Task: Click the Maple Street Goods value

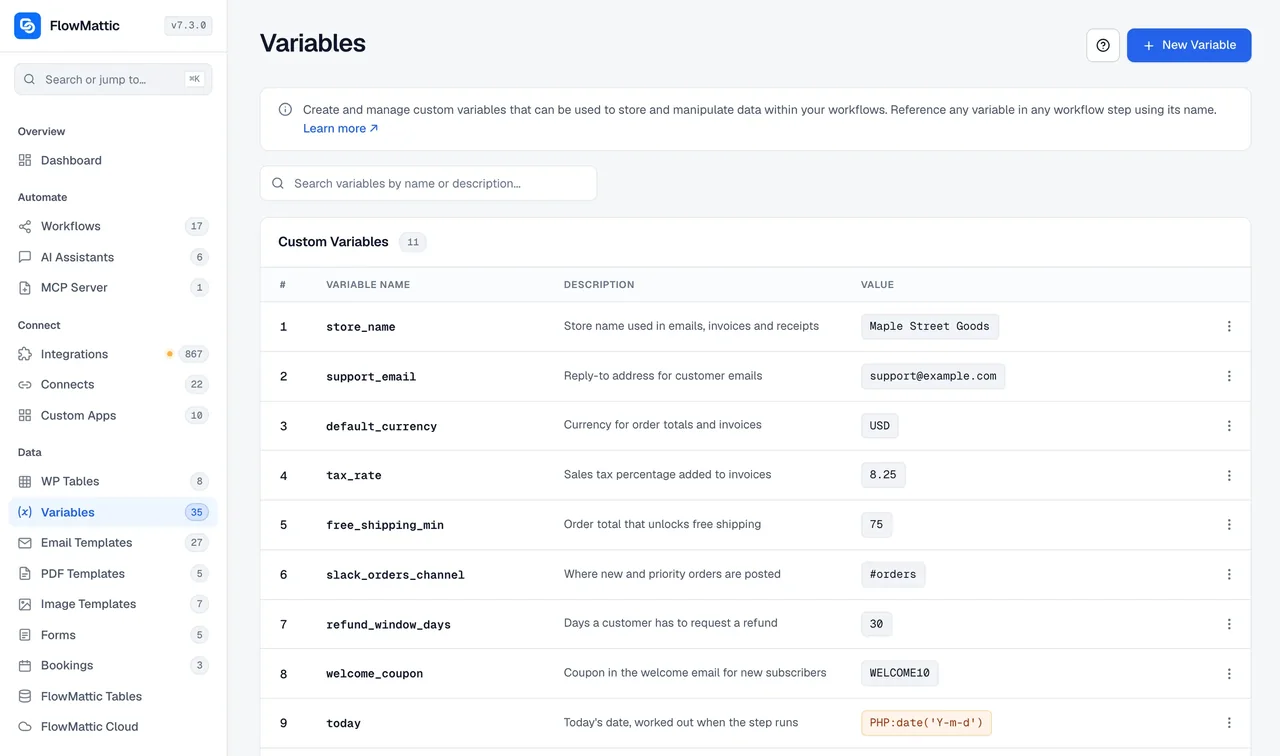Action: [930, 327]
